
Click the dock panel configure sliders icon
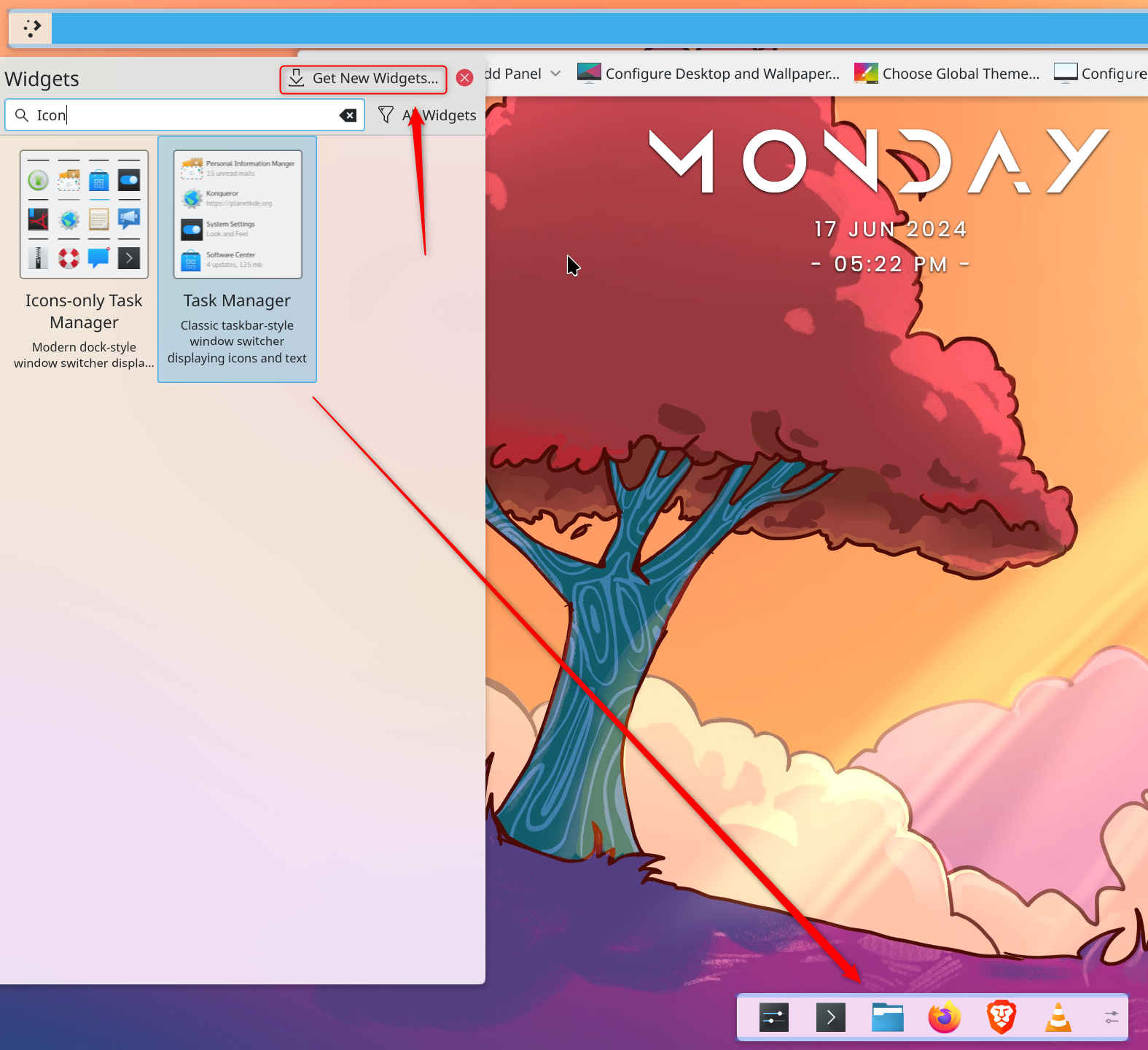click(1112, 1017)
